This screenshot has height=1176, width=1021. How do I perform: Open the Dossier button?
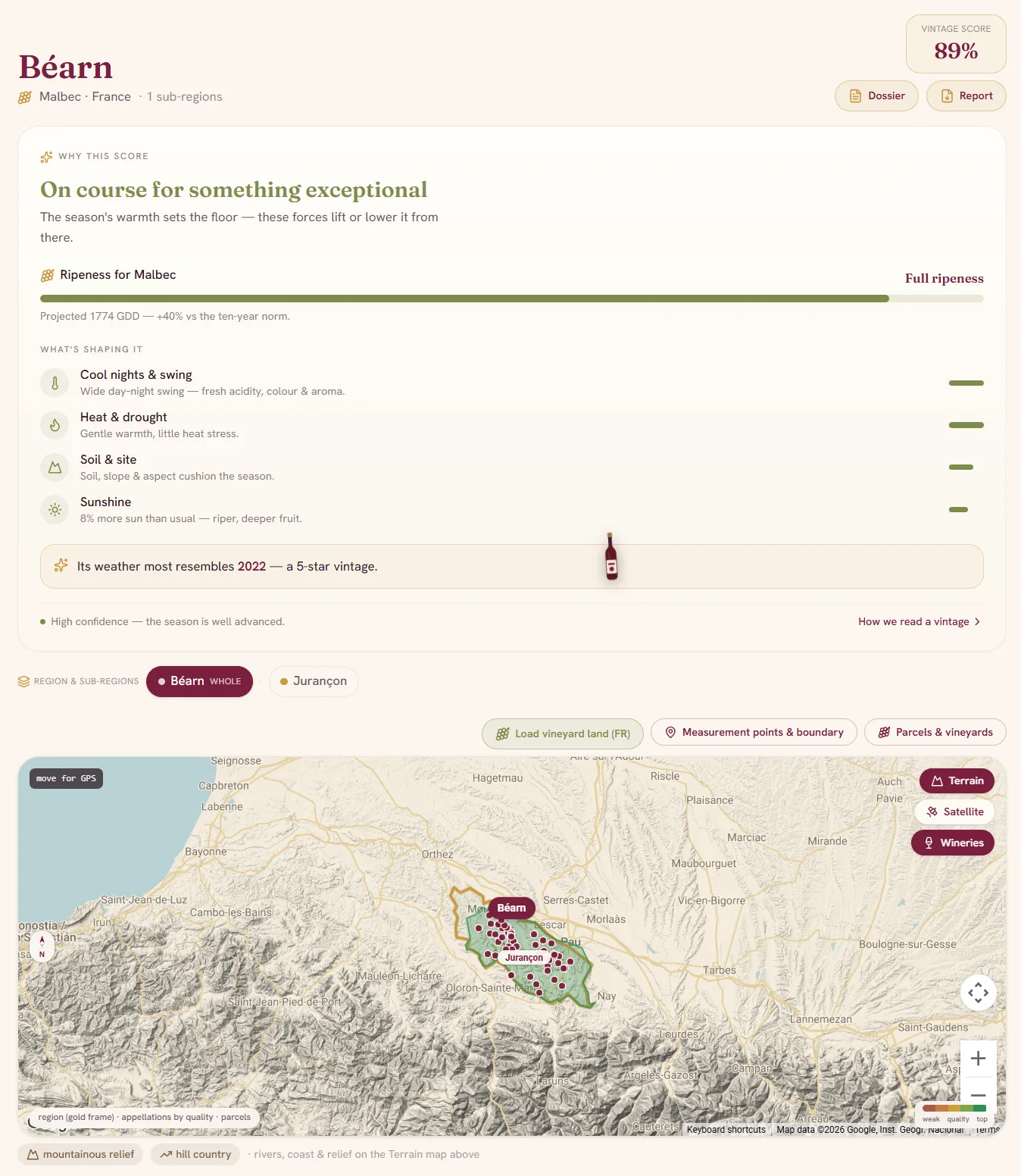click(x=876, y=96)
